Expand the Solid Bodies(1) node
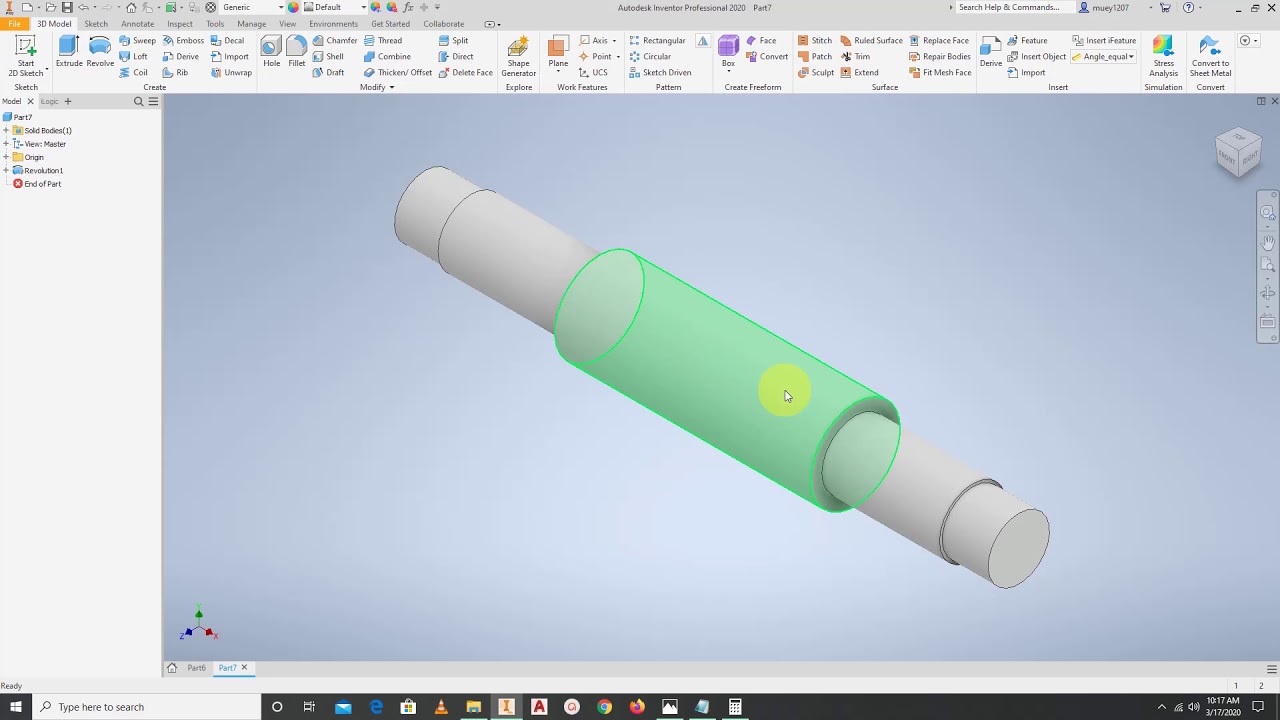The width and height of the screenshot is (1280, 720). pos(6,130)
